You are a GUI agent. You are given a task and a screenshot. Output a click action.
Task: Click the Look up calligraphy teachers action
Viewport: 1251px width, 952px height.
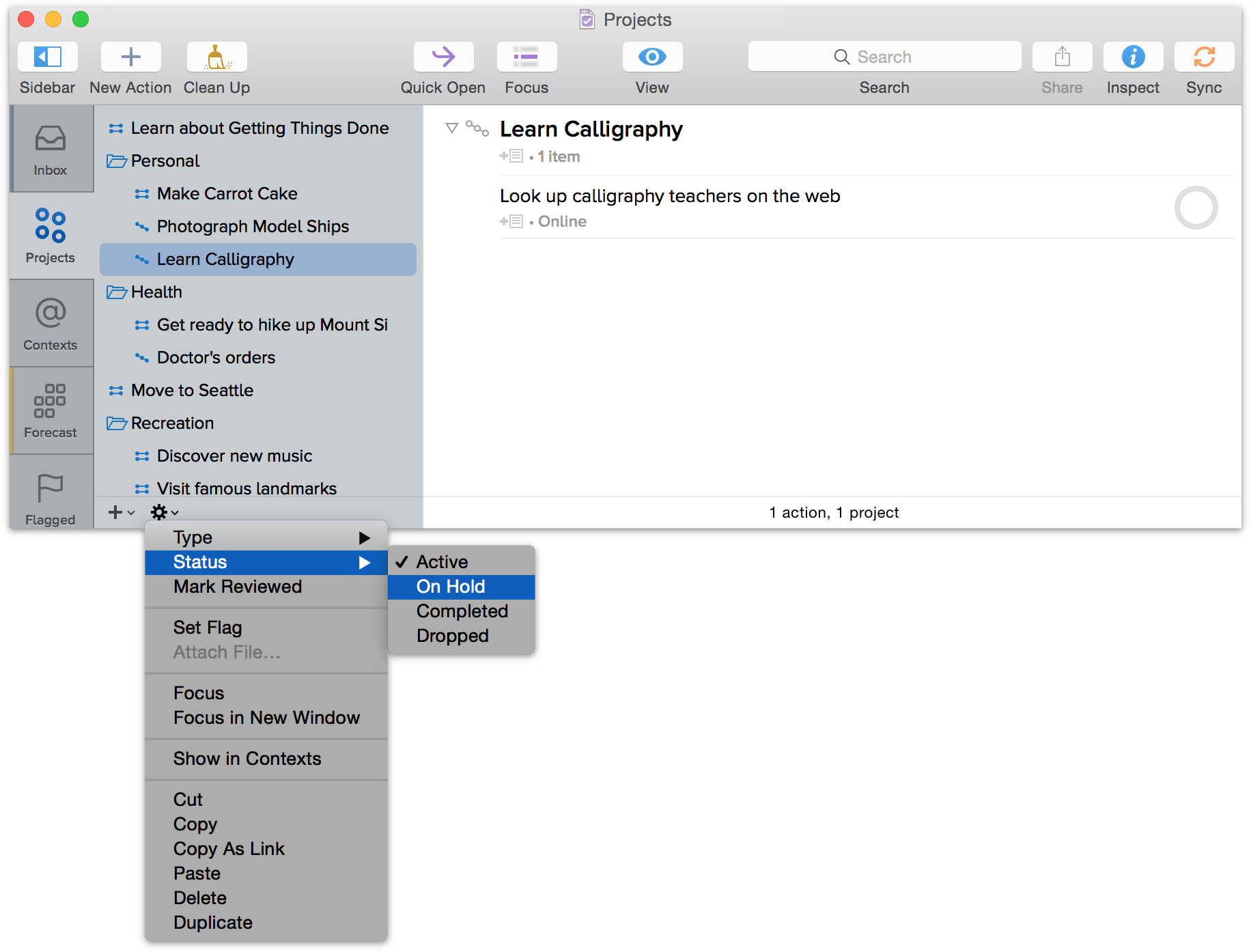670,196
